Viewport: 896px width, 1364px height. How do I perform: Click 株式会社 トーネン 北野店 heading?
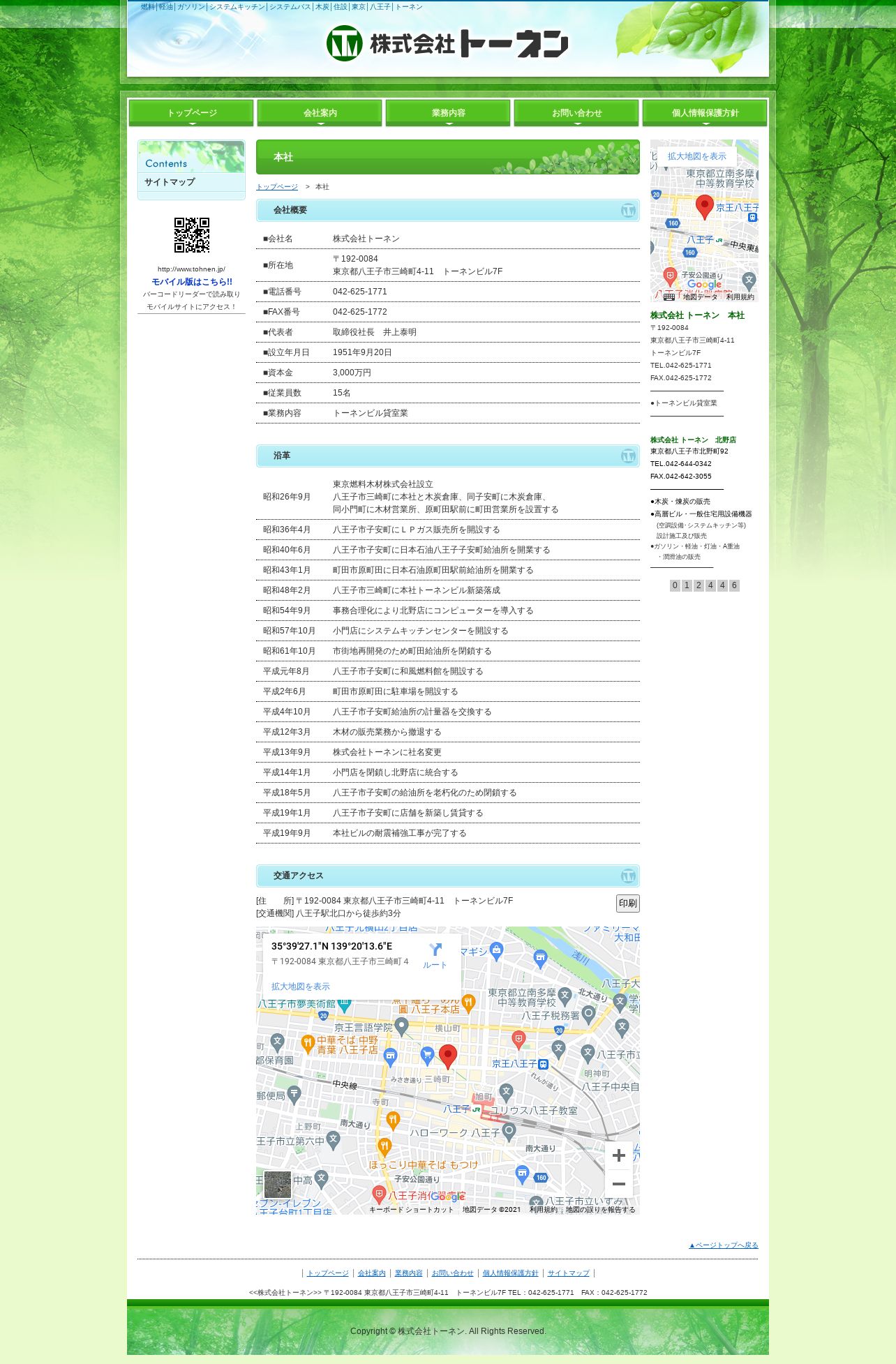point(693,440)
